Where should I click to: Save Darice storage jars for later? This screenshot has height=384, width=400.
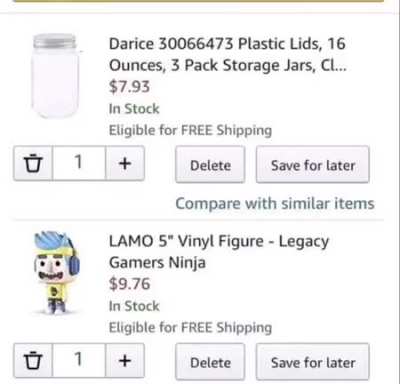pyautogui.click(x=313, y=164)
